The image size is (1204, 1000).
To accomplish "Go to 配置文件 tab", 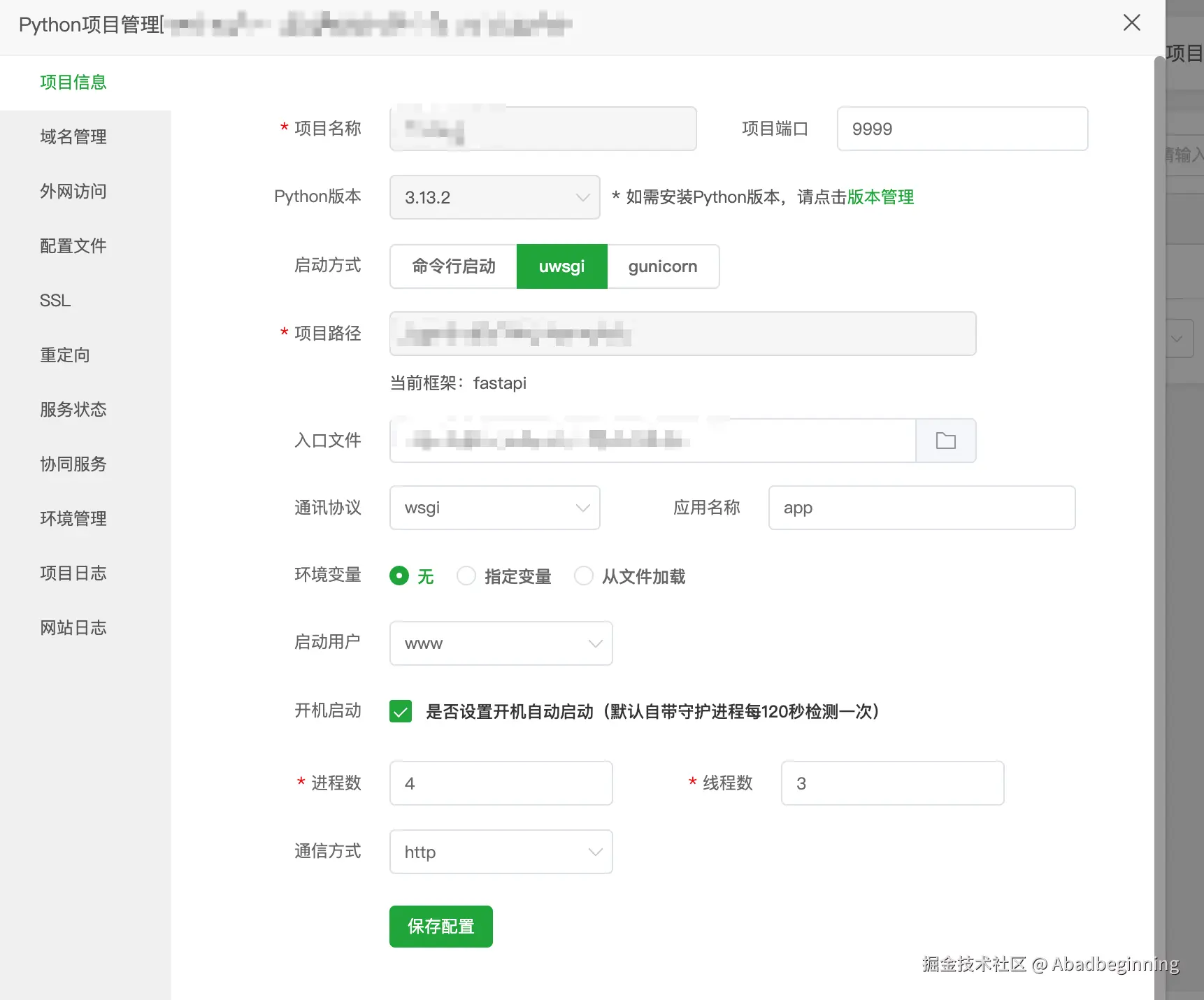I will point(73,246).
